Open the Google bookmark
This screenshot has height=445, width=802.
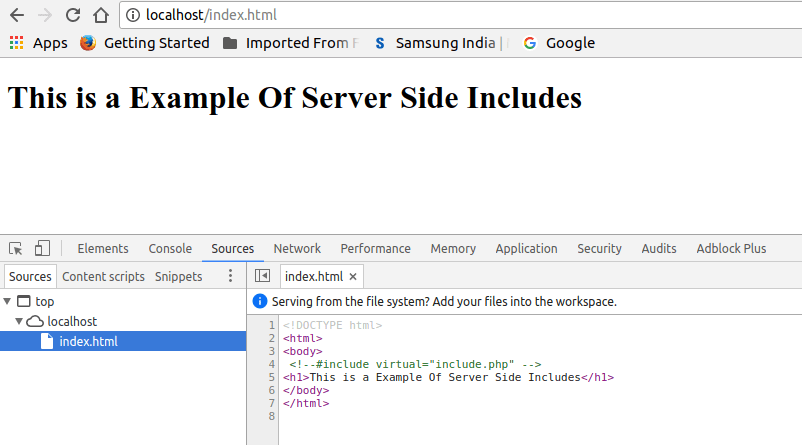570,43
